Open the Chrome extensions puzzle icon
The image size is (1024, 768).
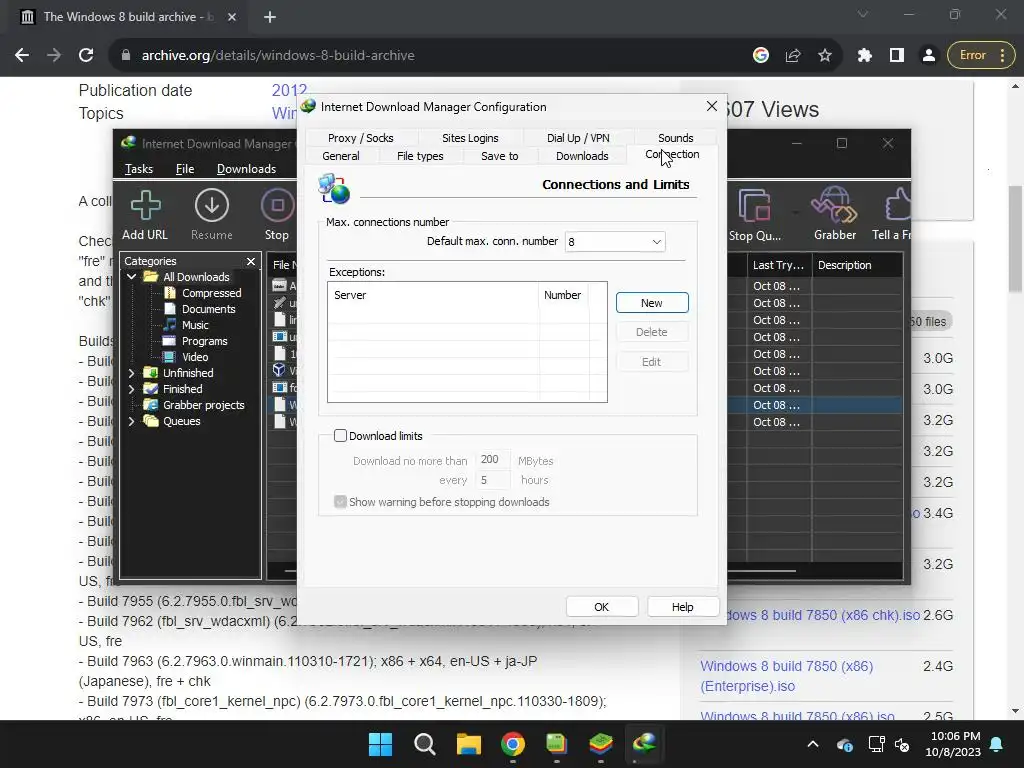coord(865,56)
